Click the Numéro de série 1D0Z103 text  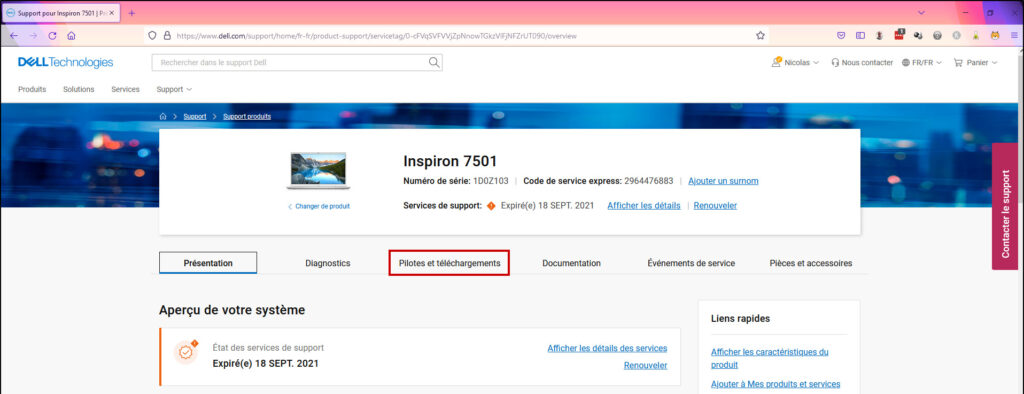(x=456, y=181)
